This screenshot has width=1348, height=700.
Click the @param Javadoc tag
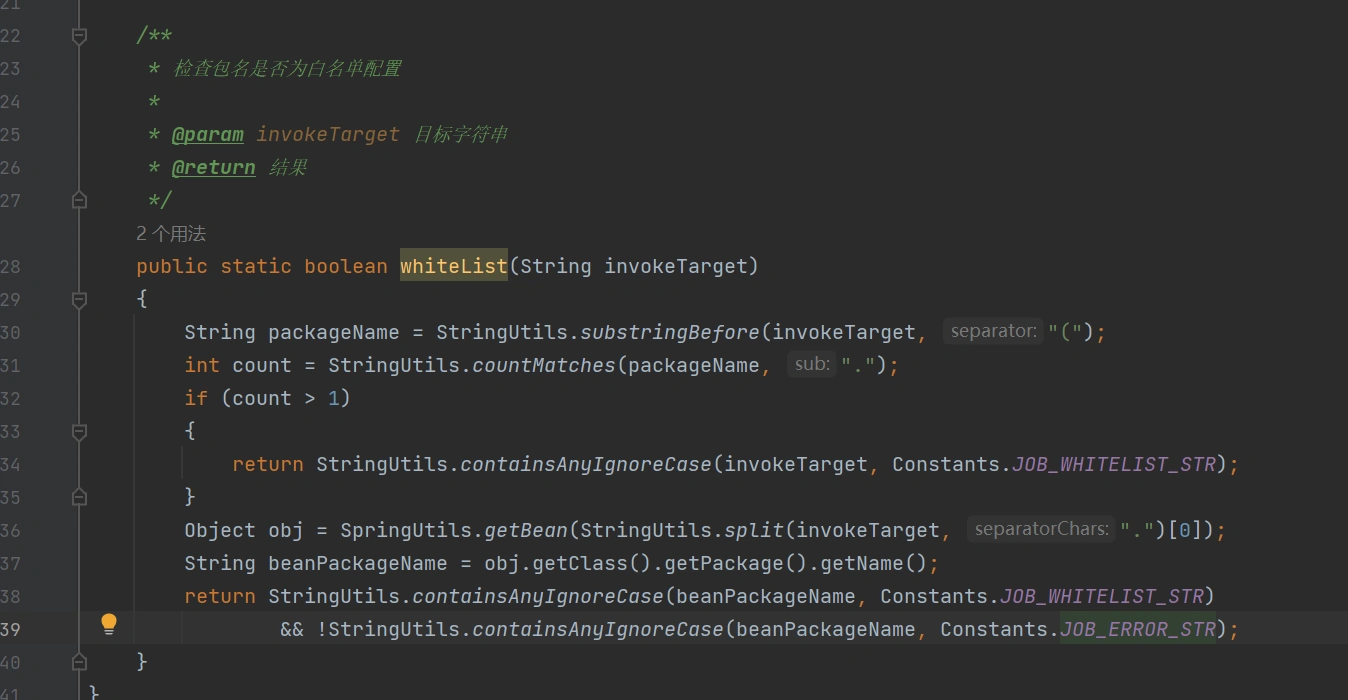point(207,134)
